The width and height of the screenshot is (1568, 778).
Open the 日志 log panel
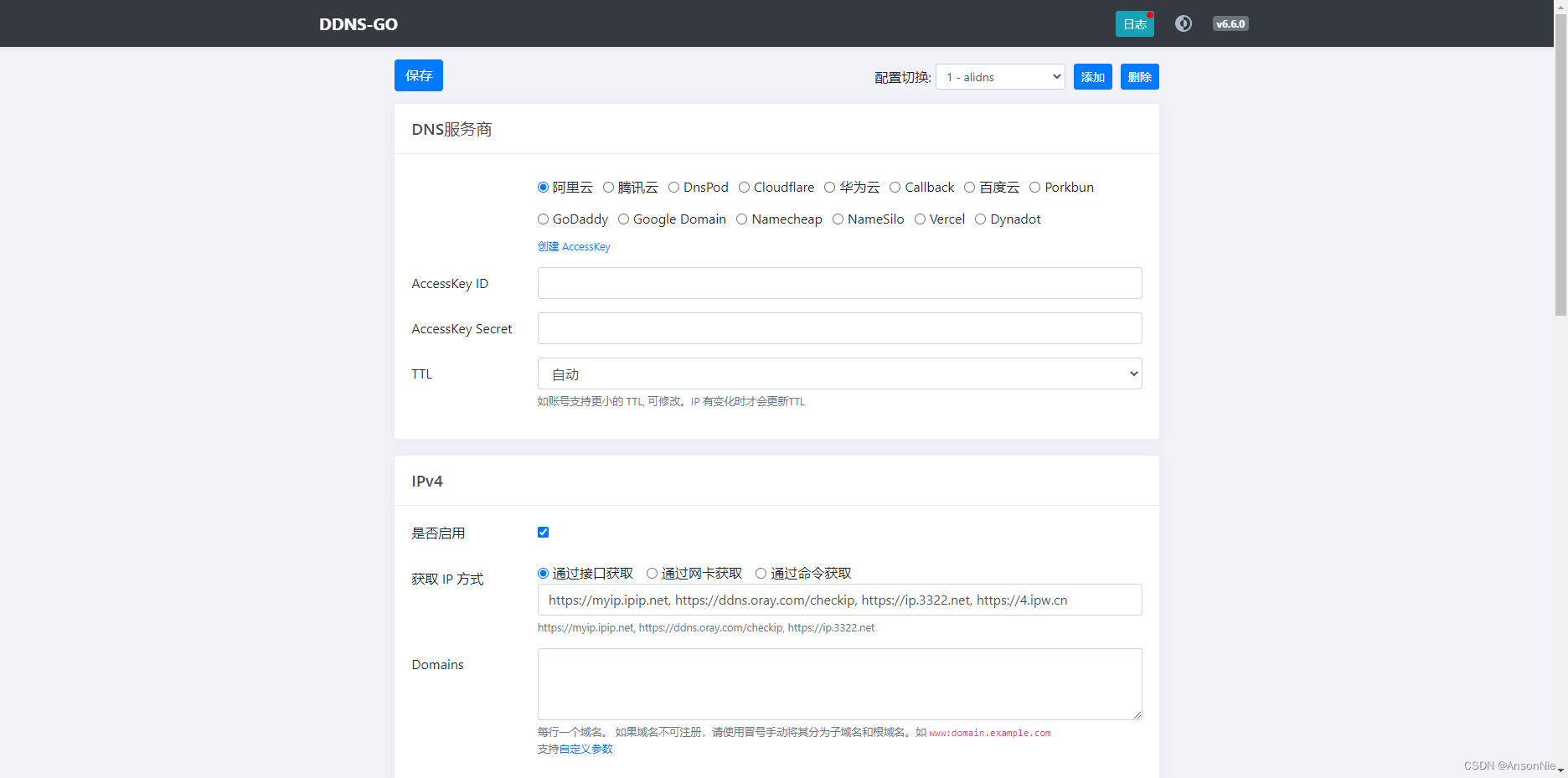(1134, 23)
